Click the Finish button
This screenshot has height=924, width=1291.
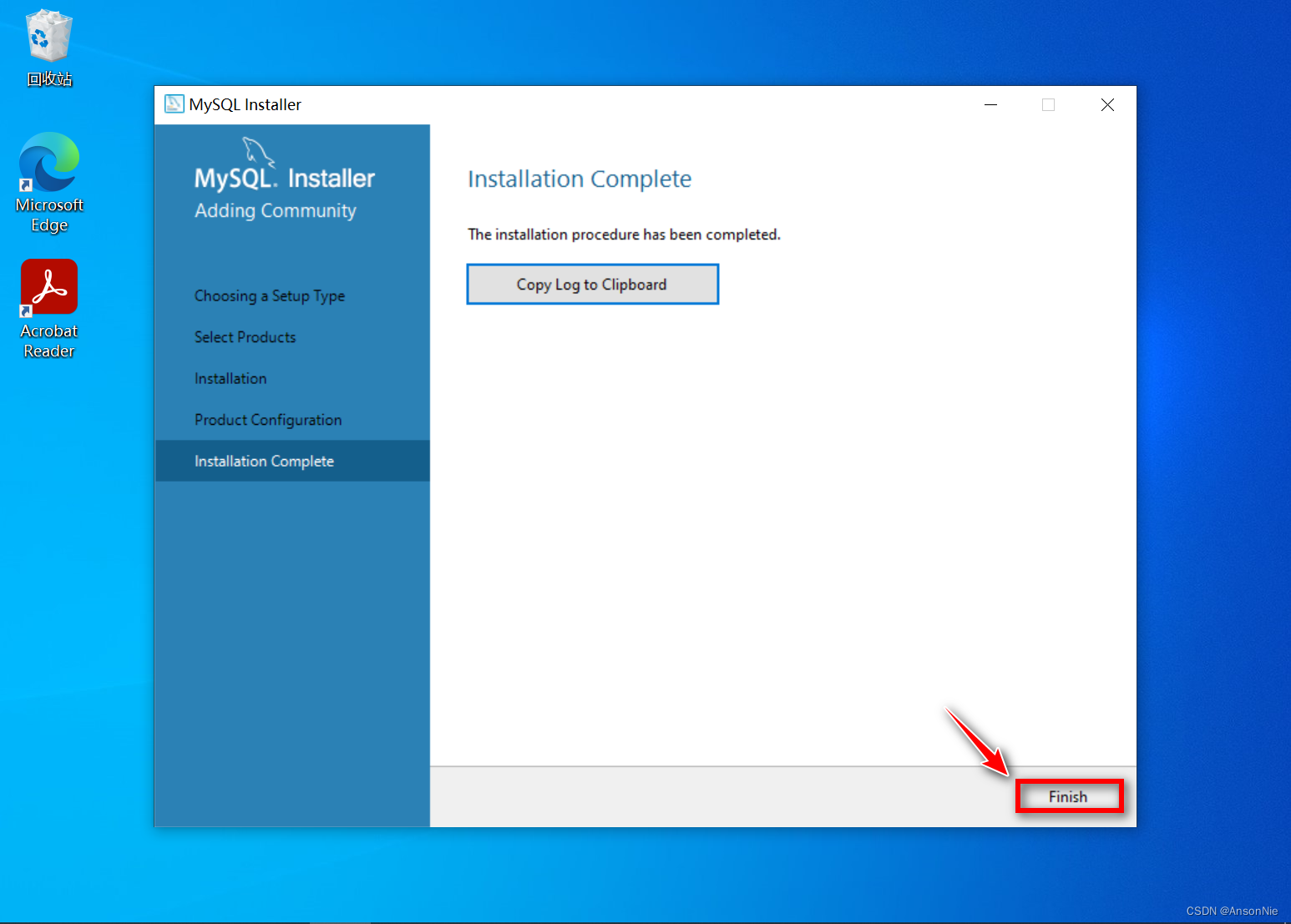1069,796
